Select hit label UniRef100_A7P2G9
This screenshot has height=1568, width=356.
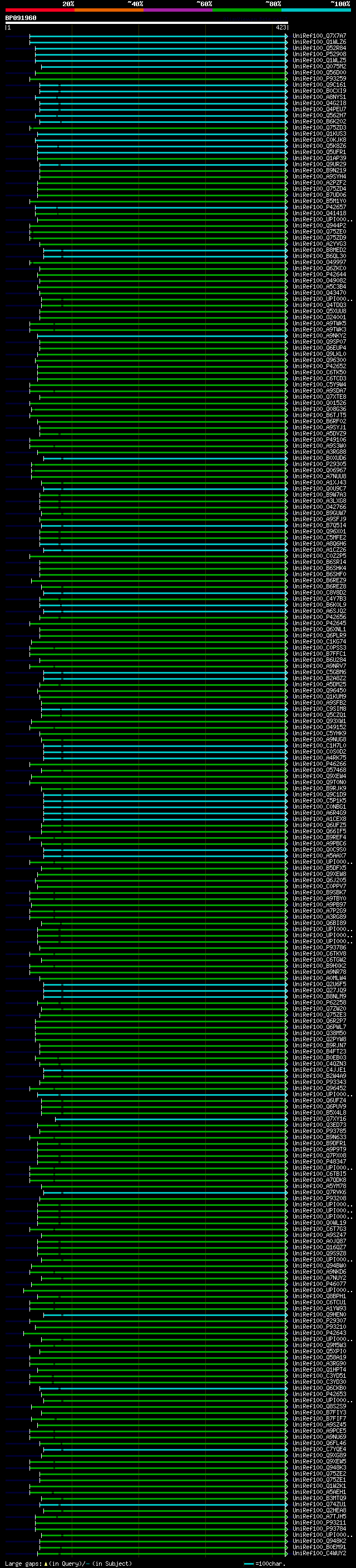(x=319, y=911)
